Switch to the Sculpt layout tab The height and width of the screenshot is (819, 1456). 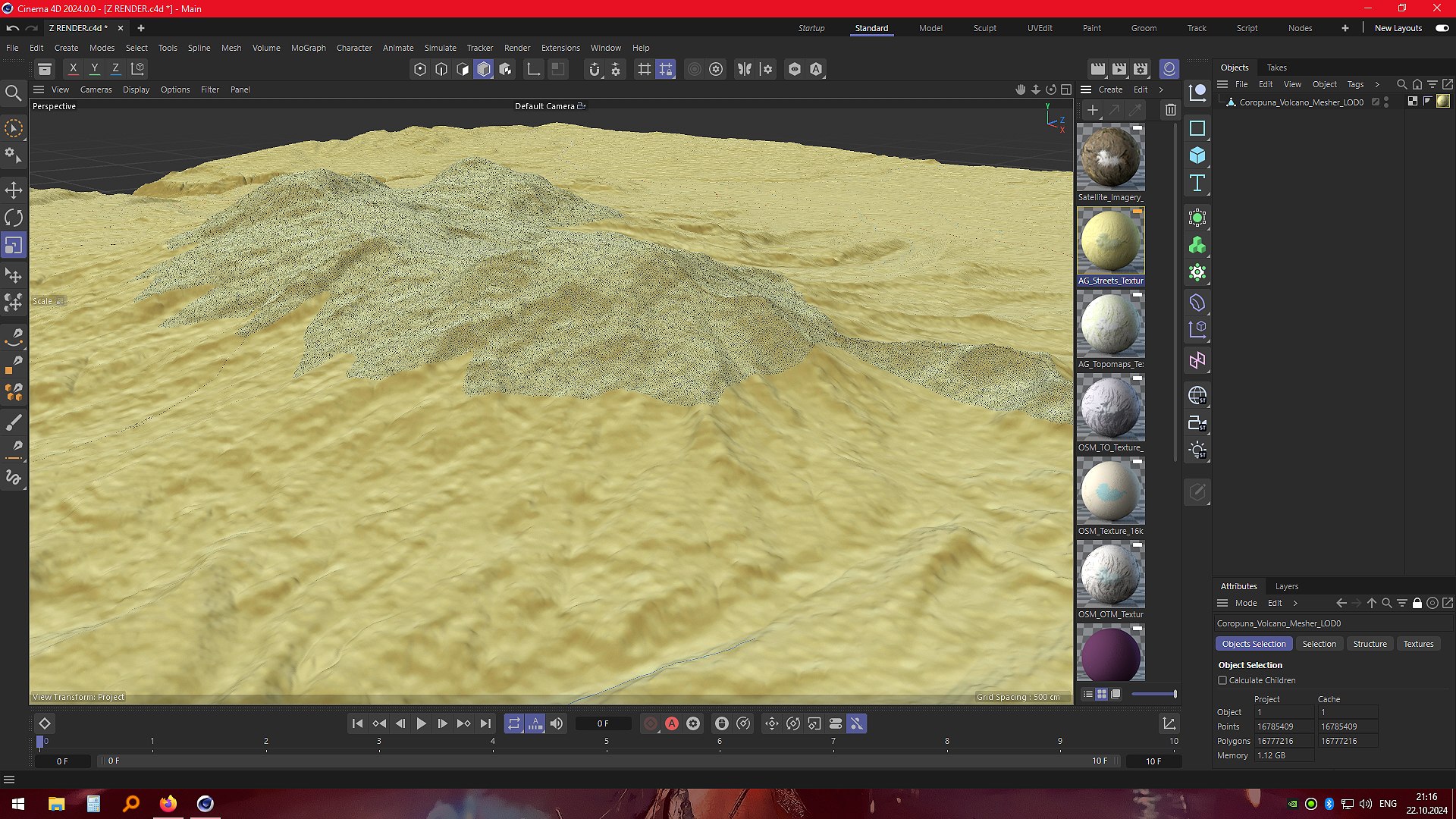click(x=985, y=28)
